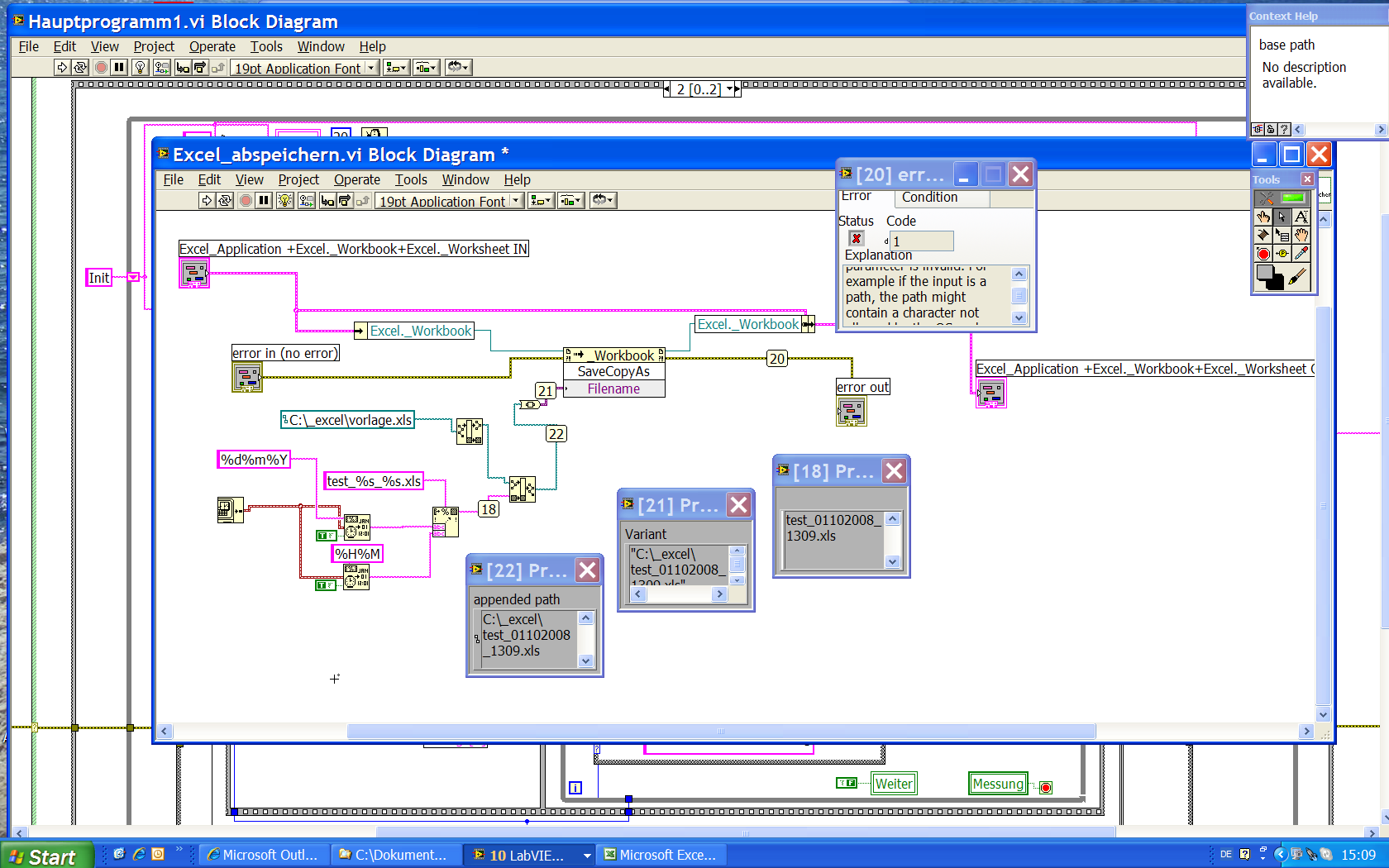
Task: Open Reorder dropdown in Hauptprogramm1 toolbar
Action: point(458,67)
